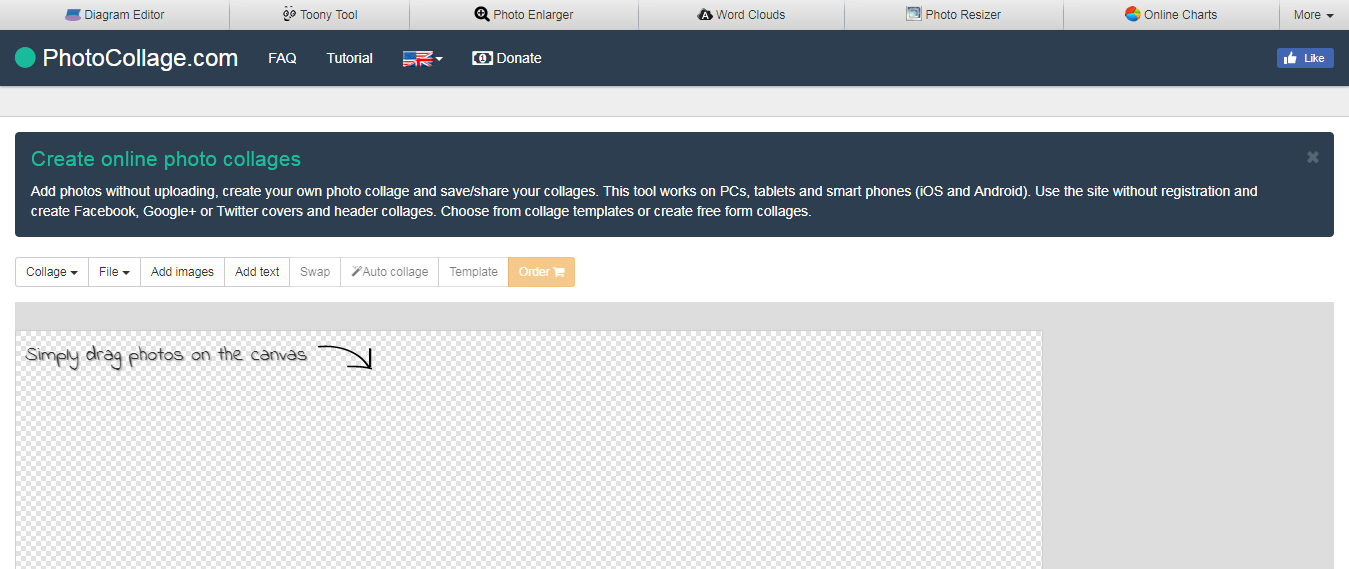Viewport: 1349px width, 569px height.
Task: Click the Template button
Action: pyautogui.click(x=473, y=272)
